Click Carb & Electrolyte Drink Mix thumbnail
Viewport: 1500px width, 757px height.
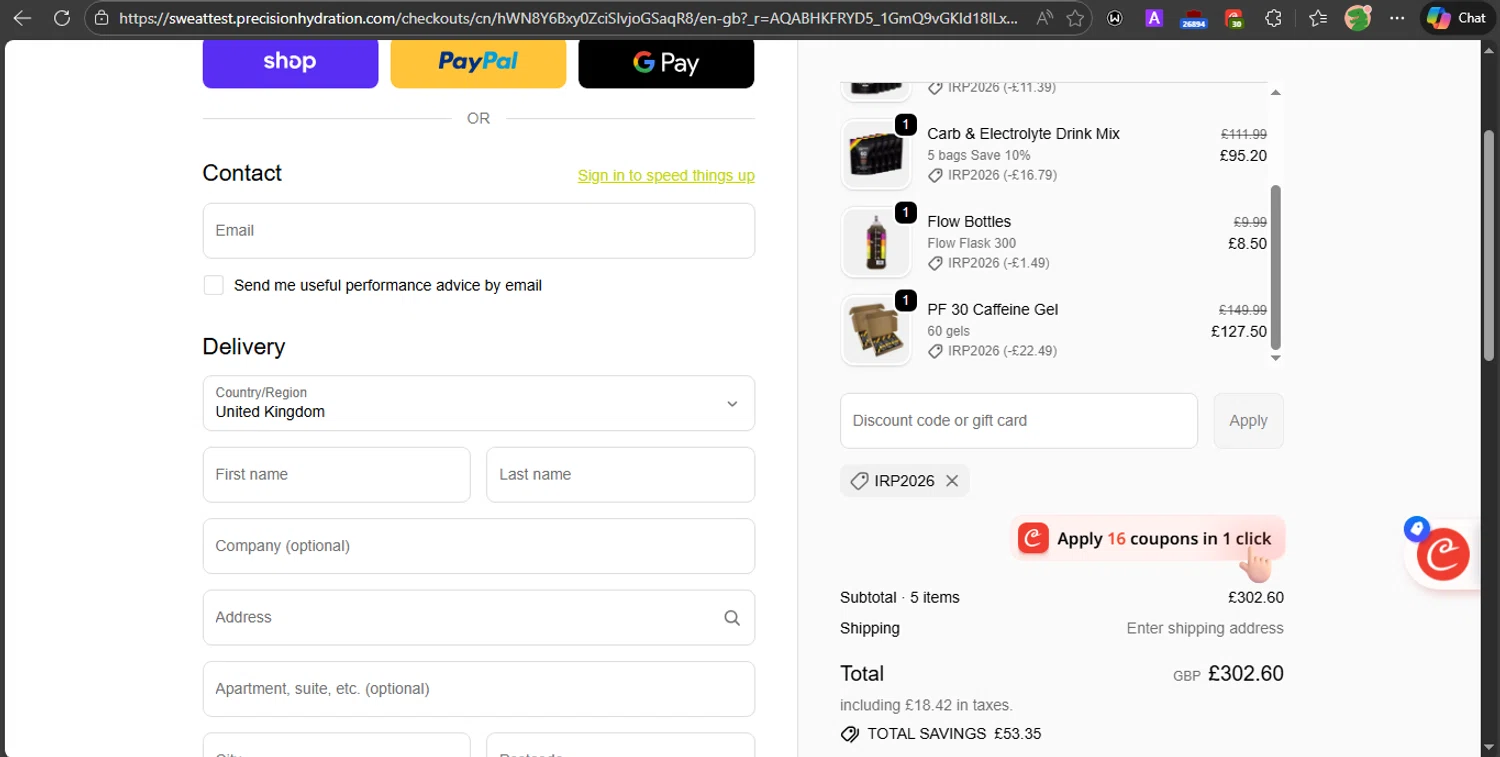pos(876,154)
